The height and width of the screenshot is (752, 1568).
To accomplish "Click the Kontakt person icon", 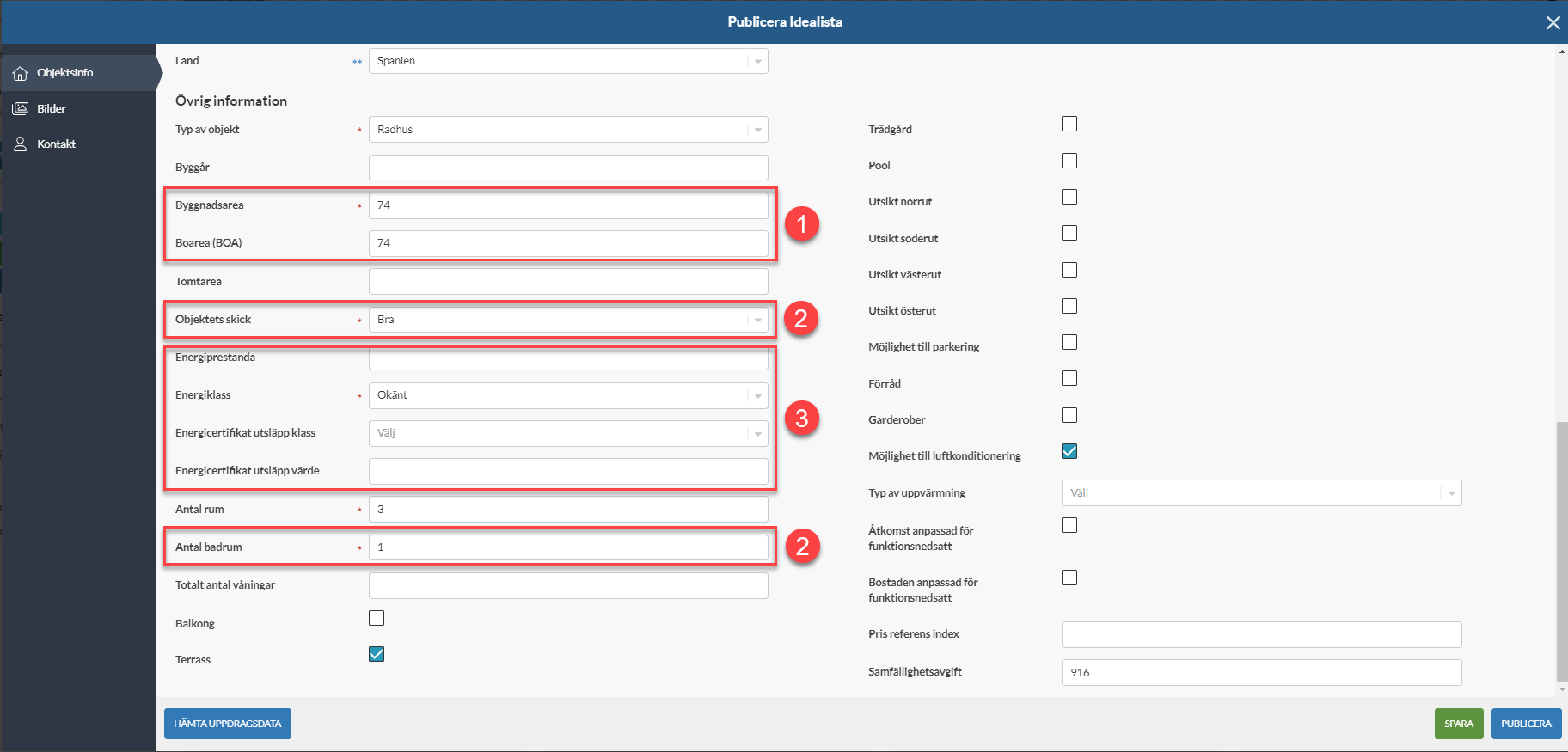I will 21,144.
